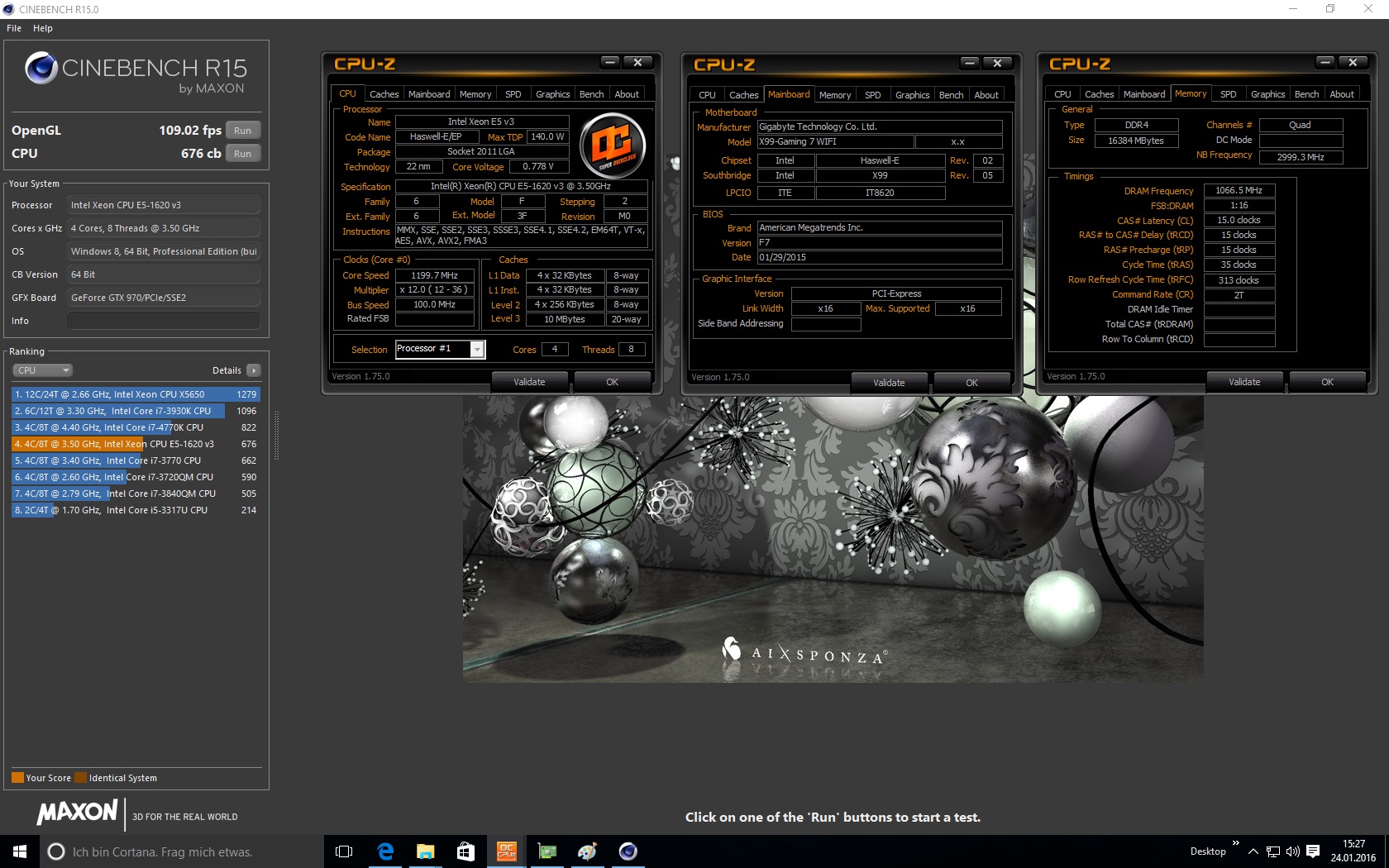Open Action Center notifications icon
Screen dimensions: 1389x868
[x=1313, y=851]
